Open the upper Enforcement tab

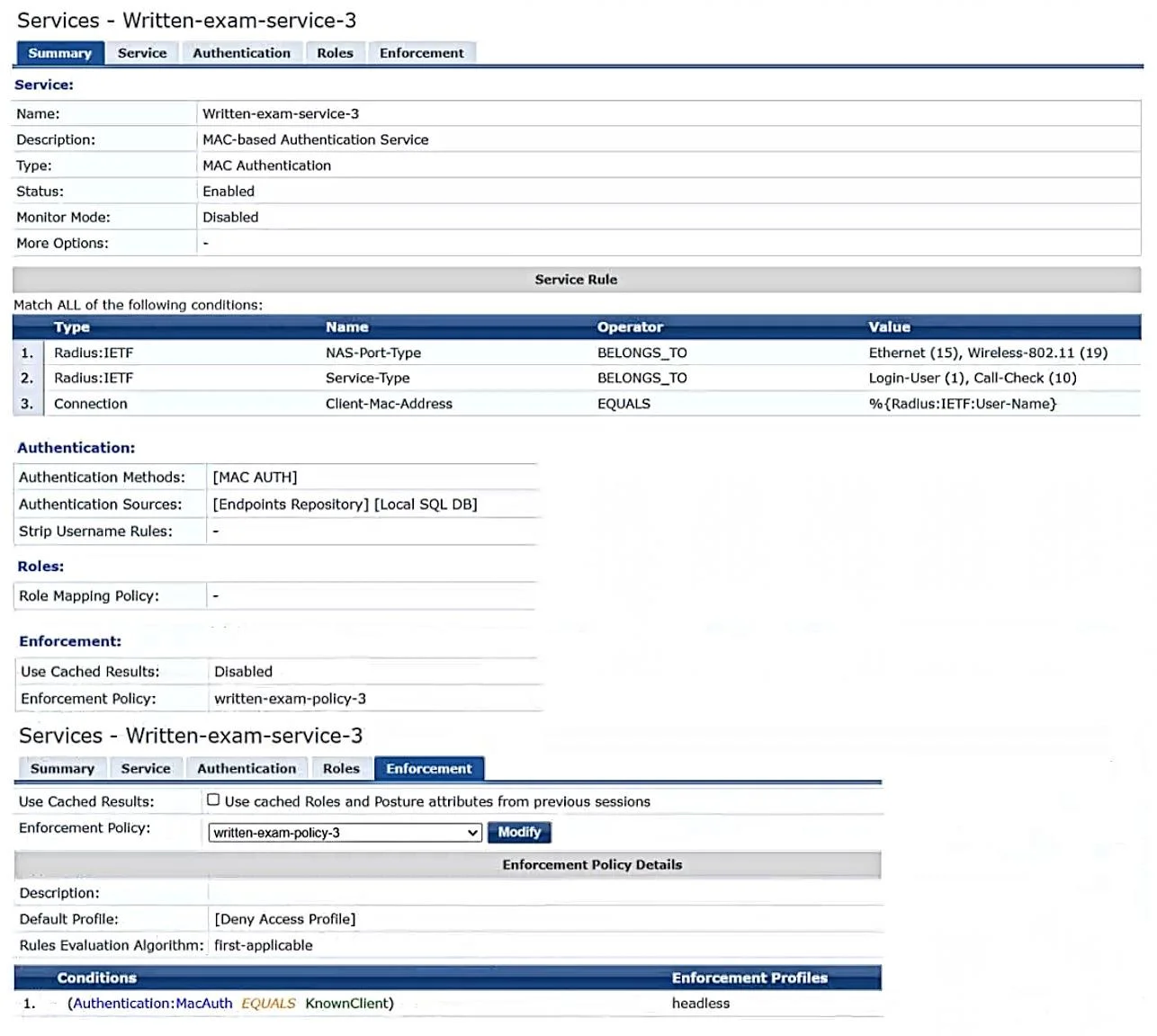point(422,53)
